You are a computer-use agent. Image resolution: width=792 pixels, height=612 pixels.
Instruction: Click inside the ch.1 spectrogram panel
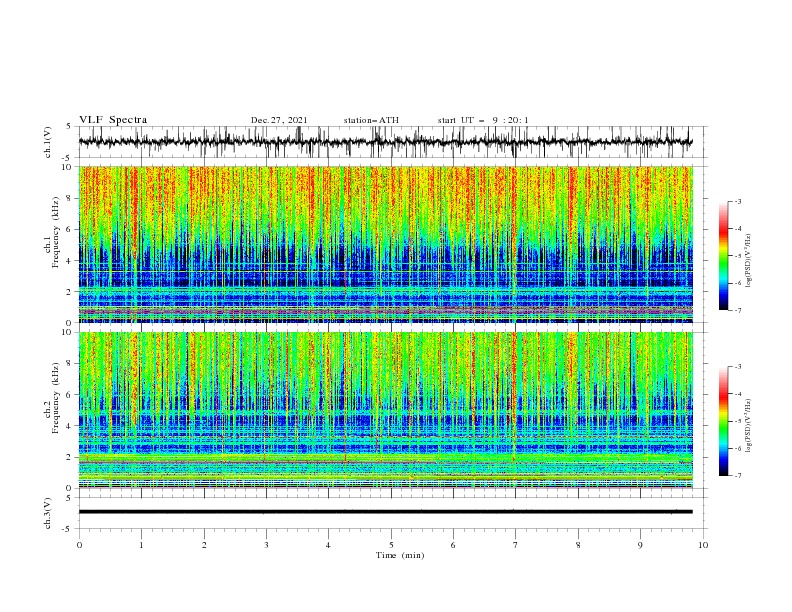(x=385, y=244)
